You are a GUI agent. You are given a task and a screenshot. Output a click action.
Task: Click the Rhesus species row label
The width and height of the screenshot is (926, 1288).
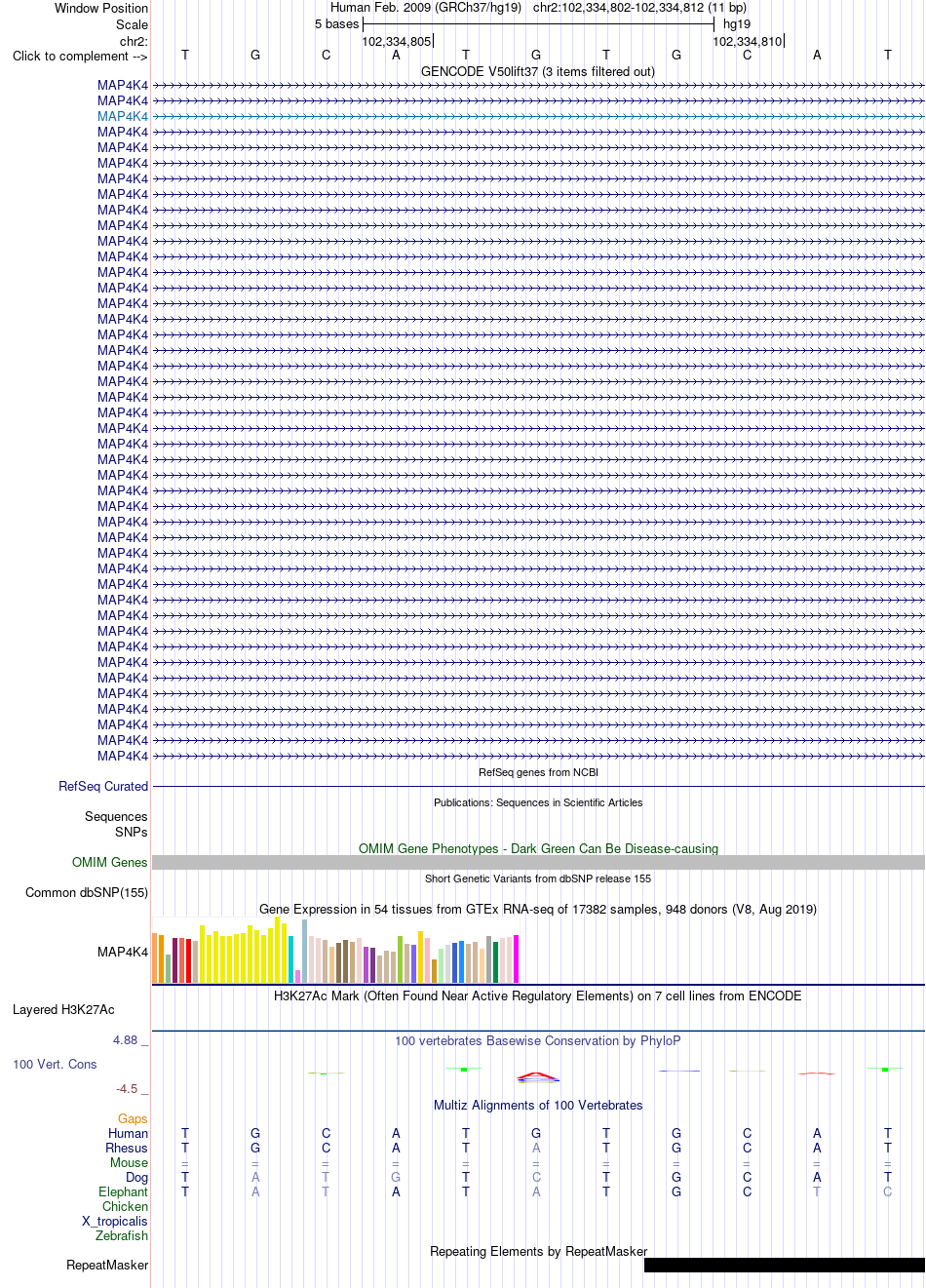coord(127,1148)
